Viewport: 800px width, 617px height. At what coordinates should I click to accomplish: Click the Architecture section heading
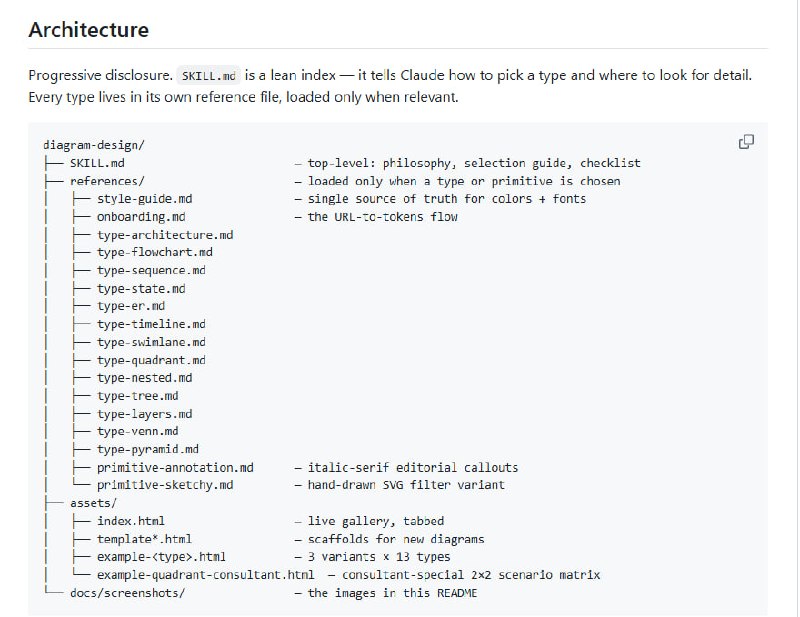coord(88,30)
